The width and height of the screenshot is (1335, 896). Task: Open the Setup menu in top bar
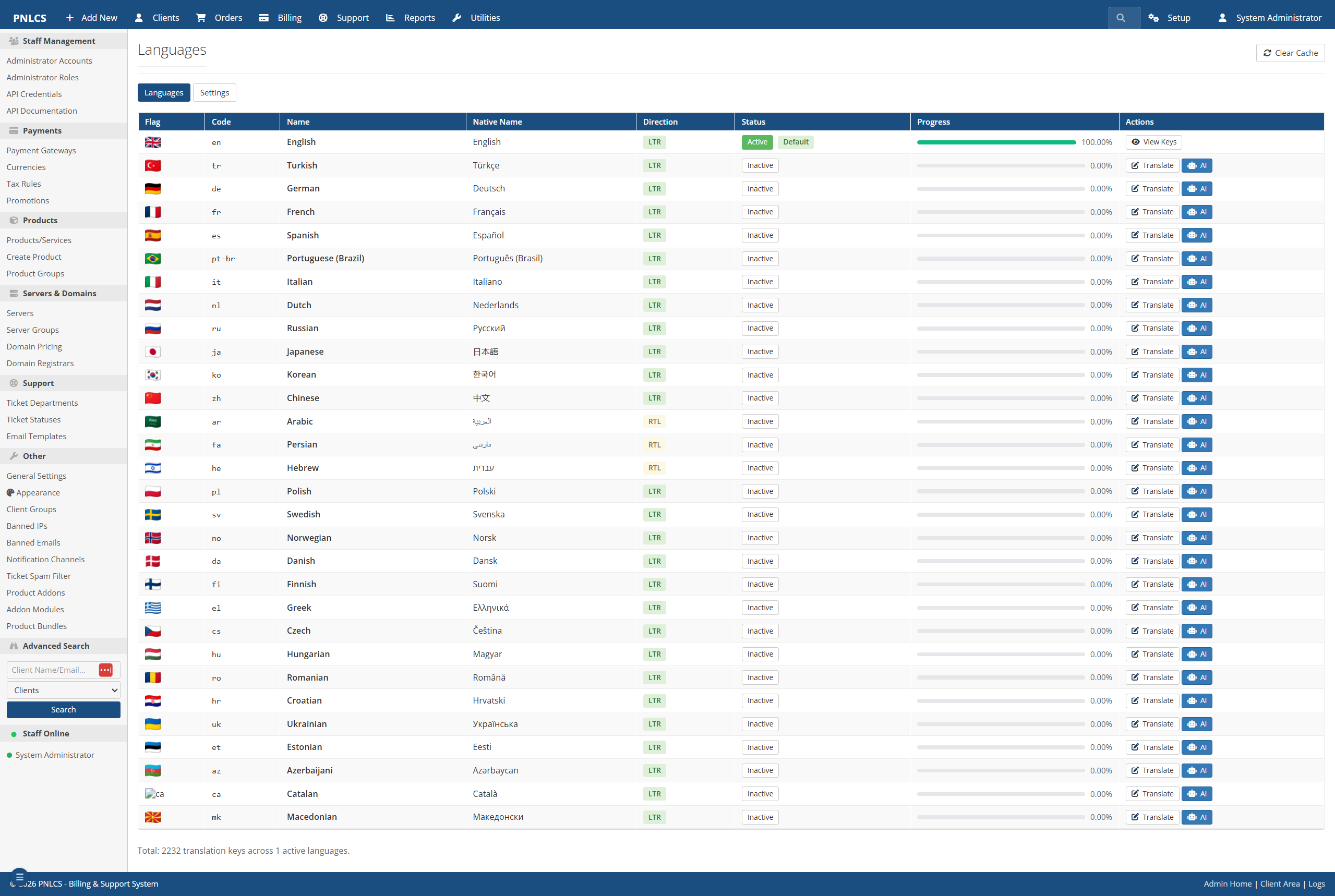tap(1169, 18)
